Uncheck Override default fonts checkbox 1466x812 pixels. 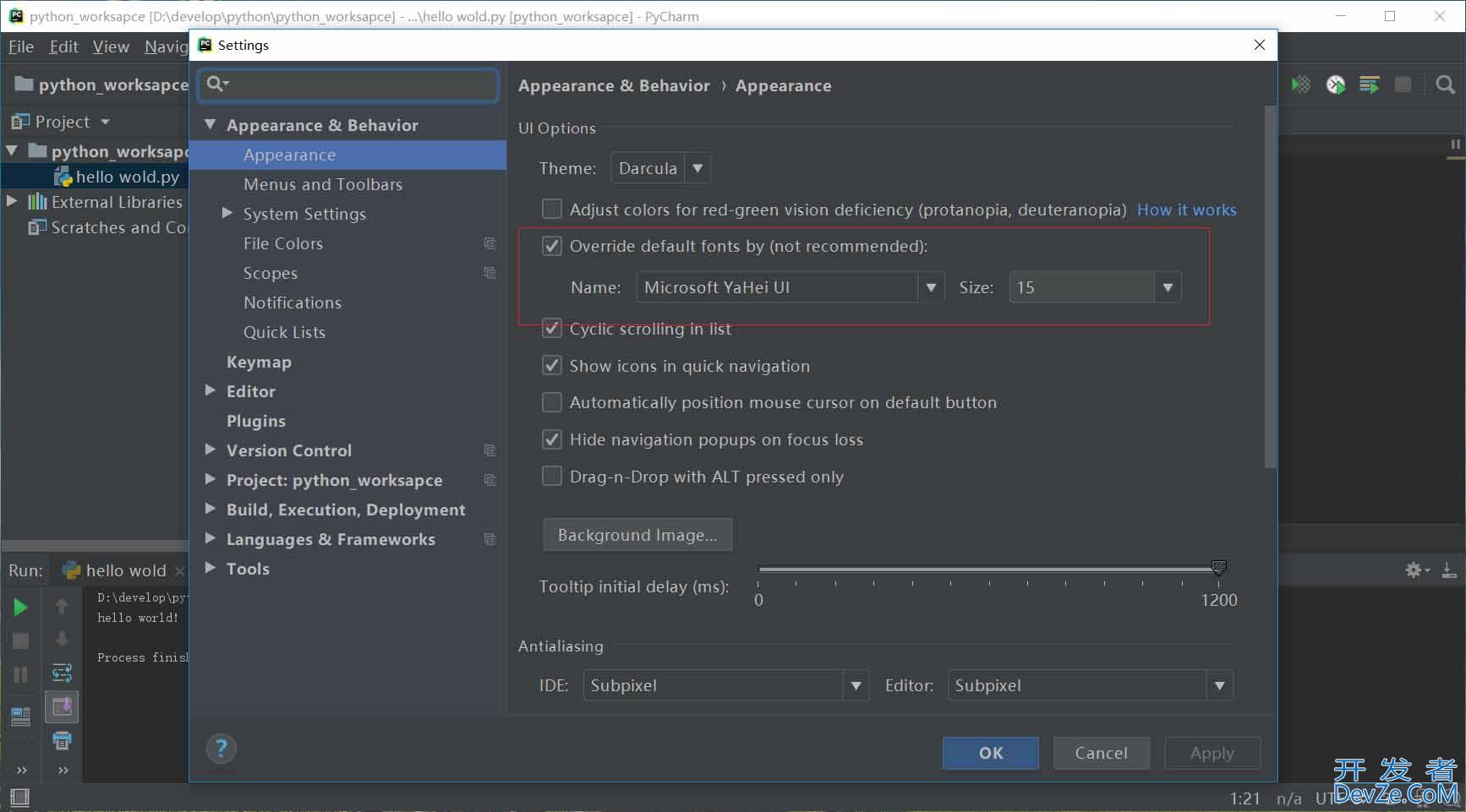(551, 246)
